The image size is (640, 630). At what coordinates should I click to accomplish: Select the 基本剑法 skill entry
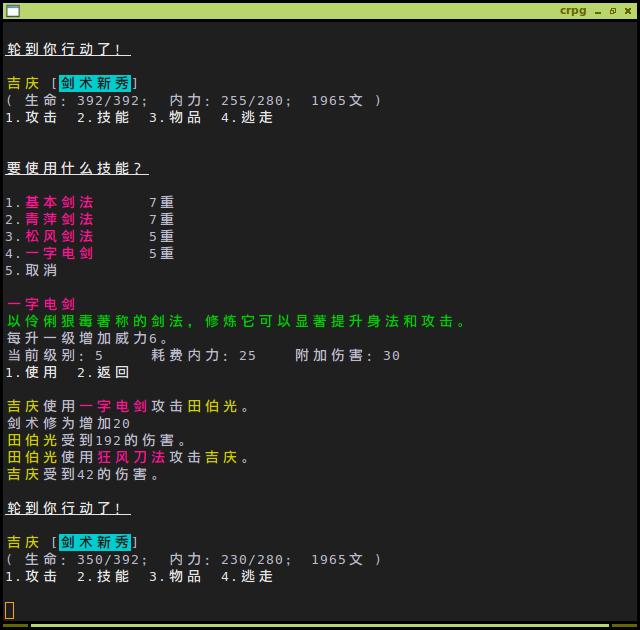[60, 202]
